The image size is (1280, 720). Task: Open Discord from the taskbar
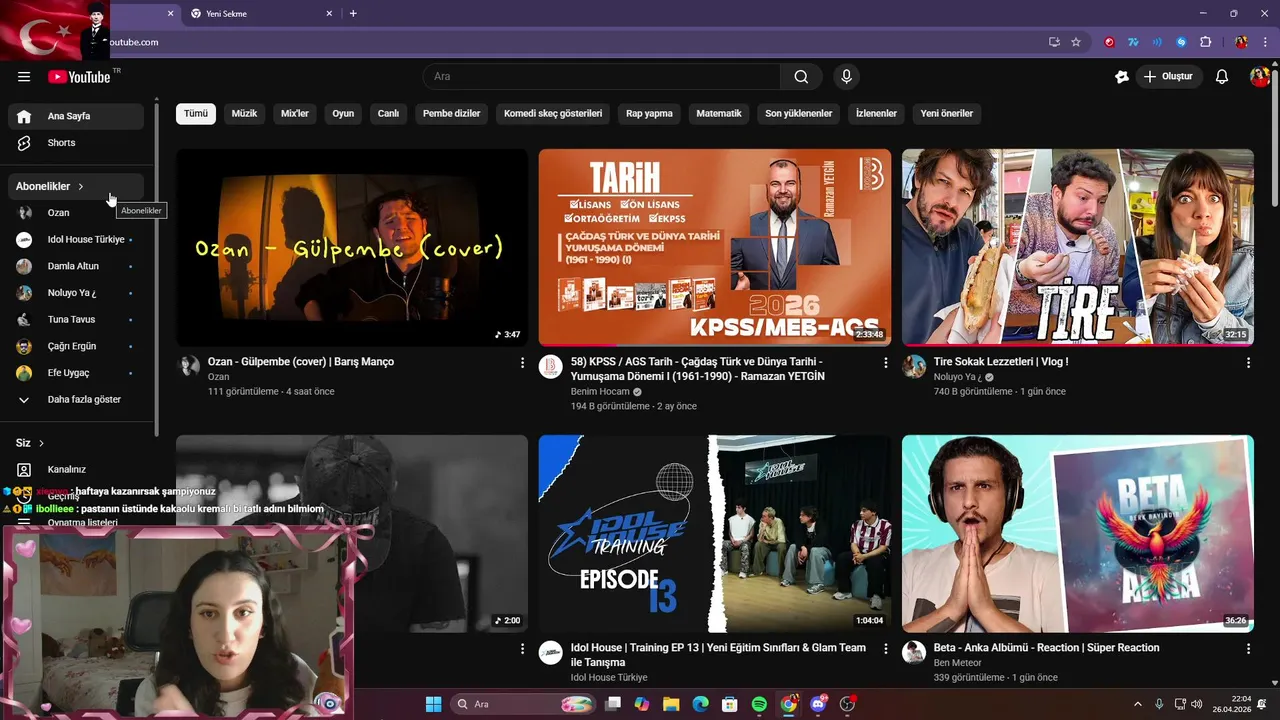(819, 704)
